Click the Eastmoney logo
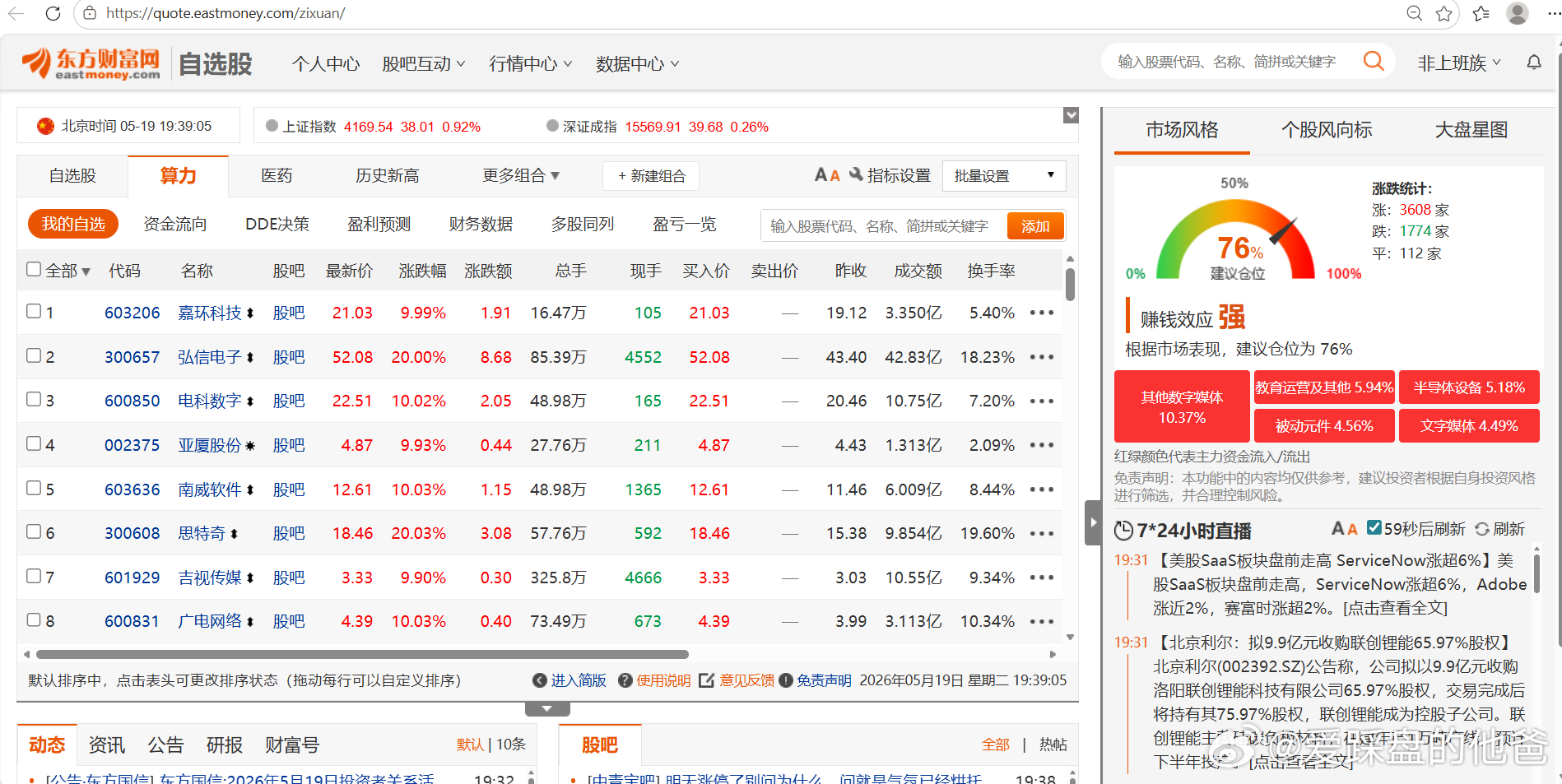This screenshot has width=1562, height=784. [x=91, y=63]
